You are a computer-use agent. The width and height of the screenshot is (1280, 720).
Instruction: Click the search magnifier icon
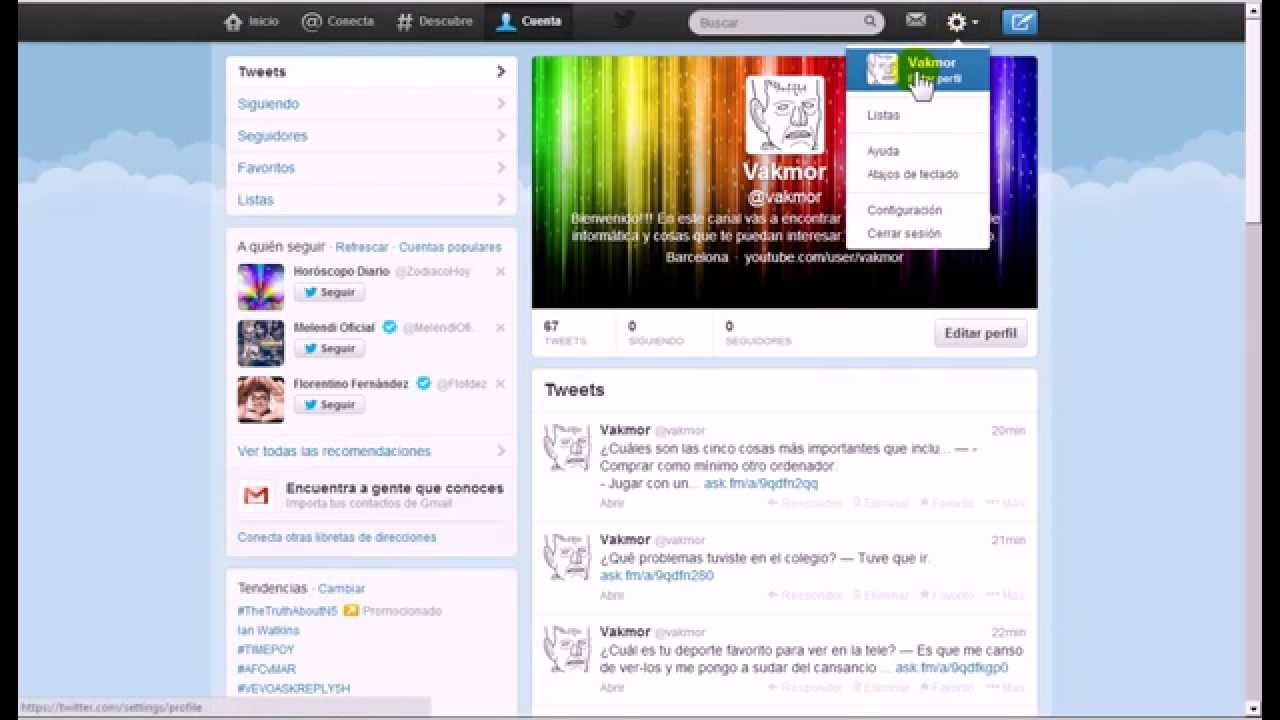(870, 21)
